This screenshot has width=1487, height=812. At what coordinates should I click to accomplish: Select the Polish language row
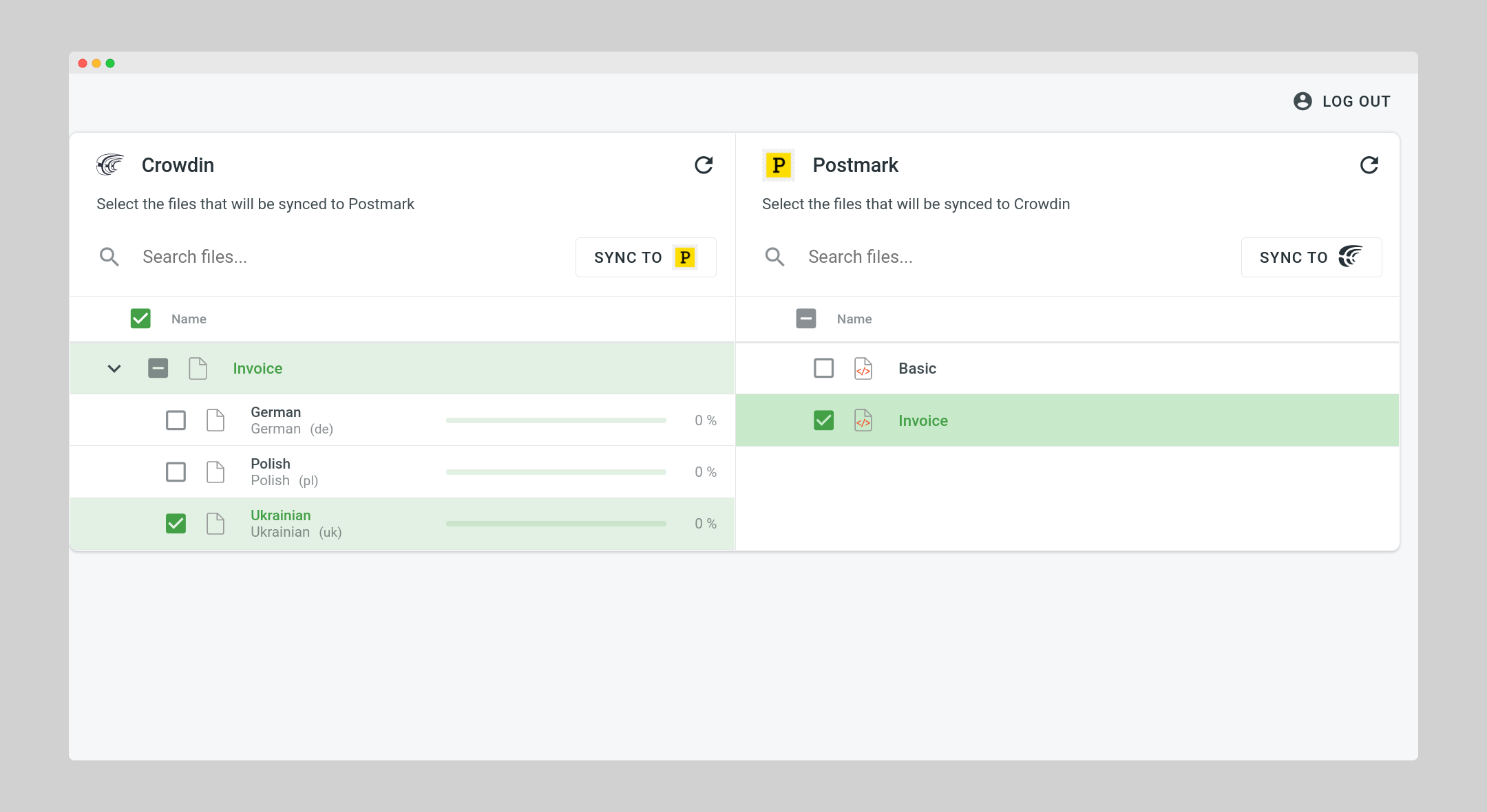(403, 472)
